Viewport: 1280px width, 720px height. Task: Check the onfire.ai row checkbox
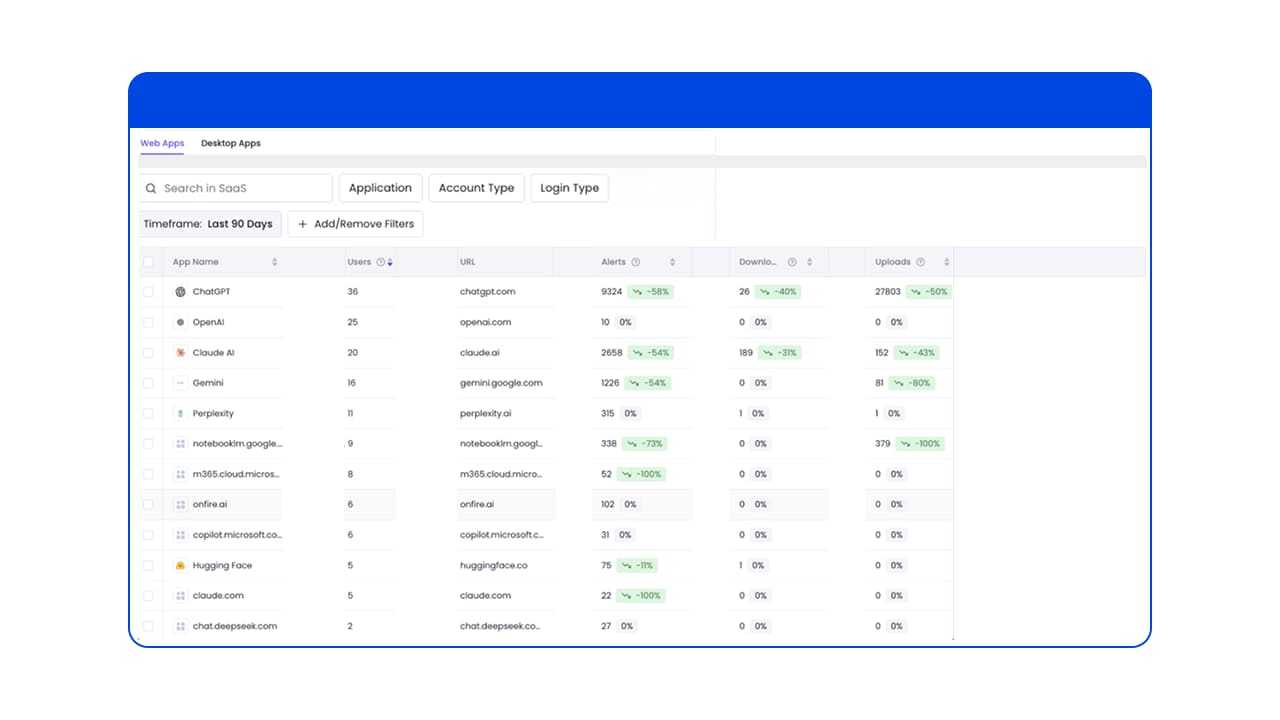(149, 505)
